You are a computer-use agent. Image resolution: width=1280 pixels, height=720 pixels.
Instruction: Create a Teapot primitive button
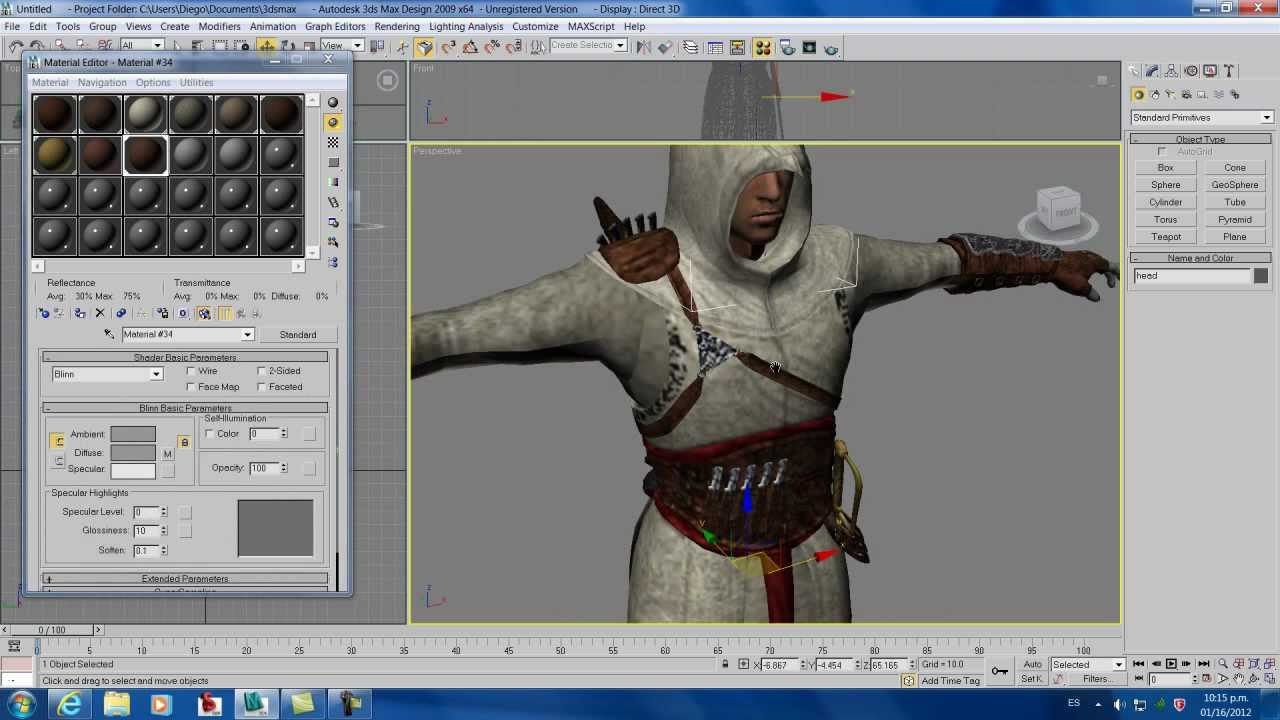(x=1166, y=237)
